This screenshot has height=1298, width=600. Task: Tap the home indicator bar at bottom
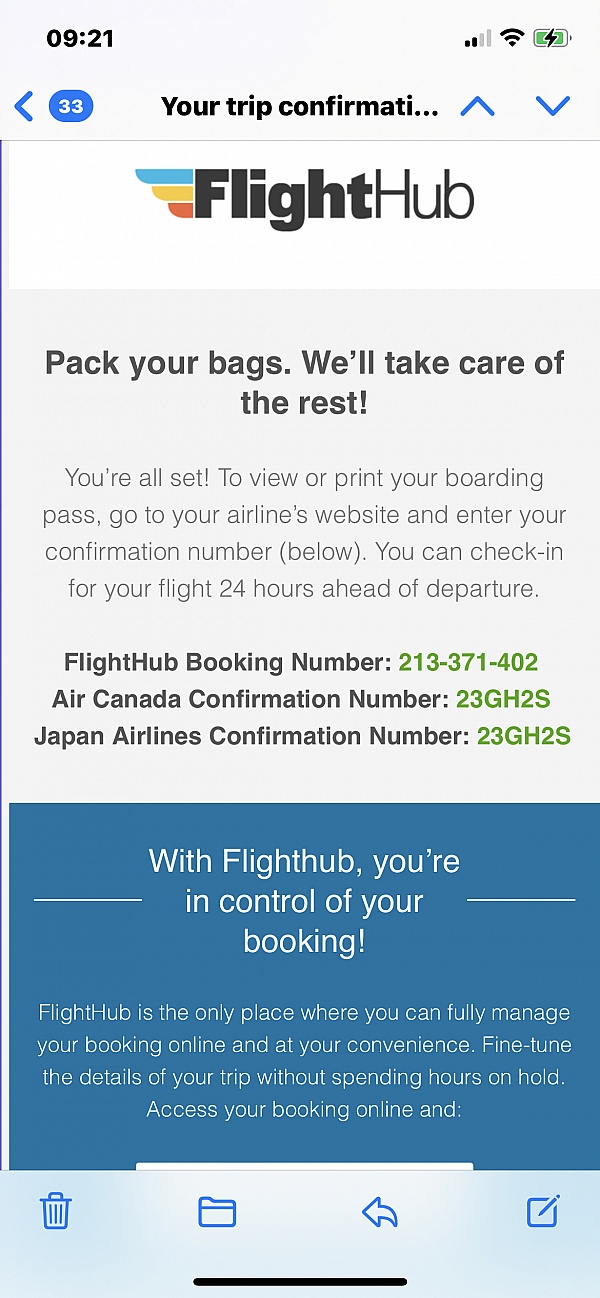coord(300,1280)
